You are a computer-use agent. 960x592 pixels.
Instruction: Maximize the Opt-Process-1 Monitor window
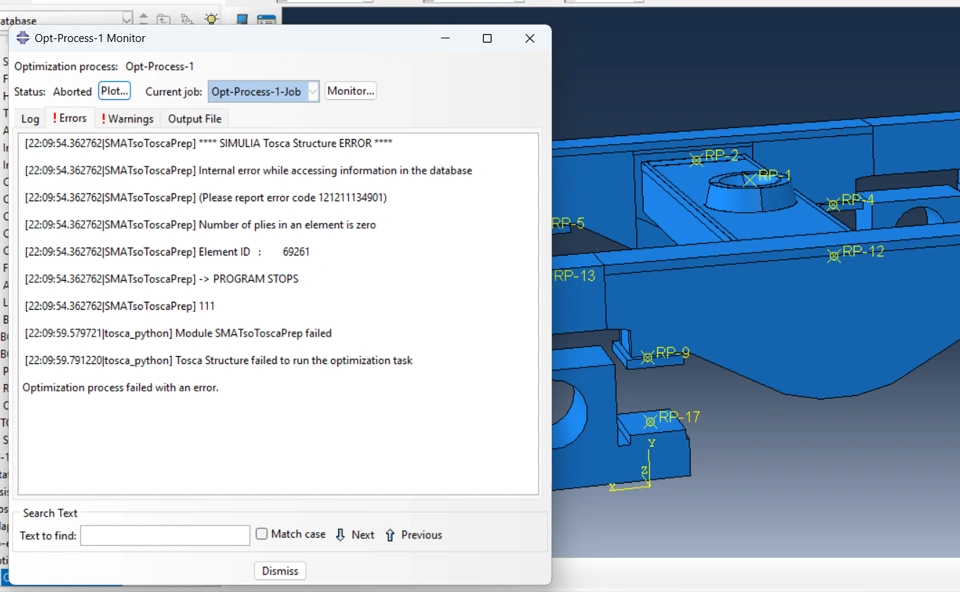click(487, 38)
